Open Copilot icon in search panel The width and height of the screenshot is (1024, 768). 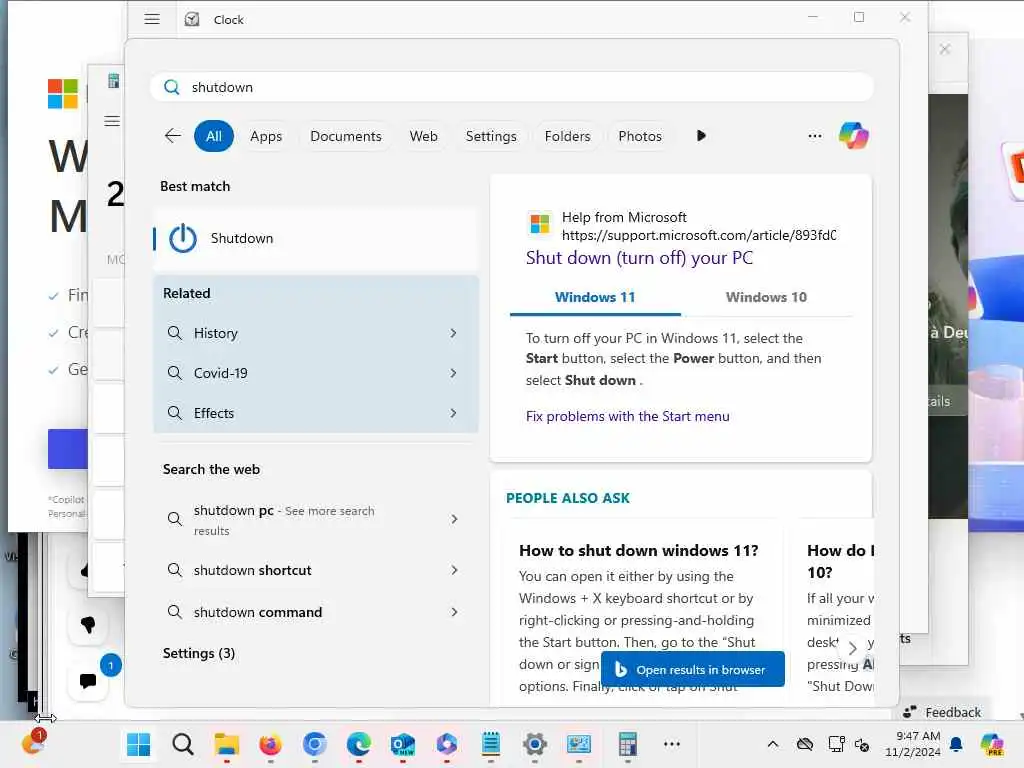click(x=854, y=136)
